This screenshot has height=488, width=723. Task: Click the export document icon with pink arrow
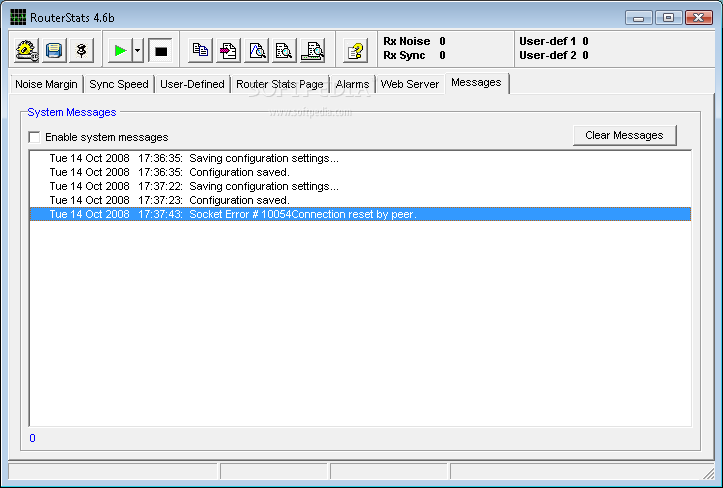[x=228, y=50]
